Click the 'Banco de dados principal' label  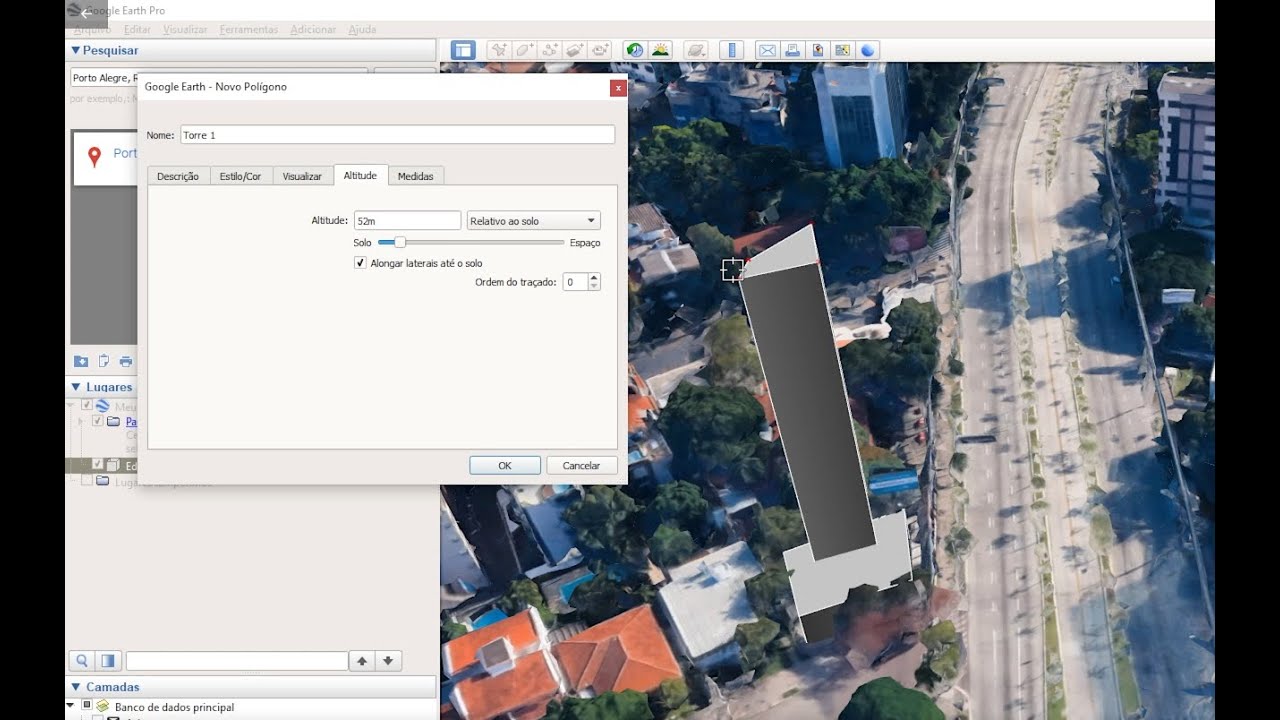174,707
